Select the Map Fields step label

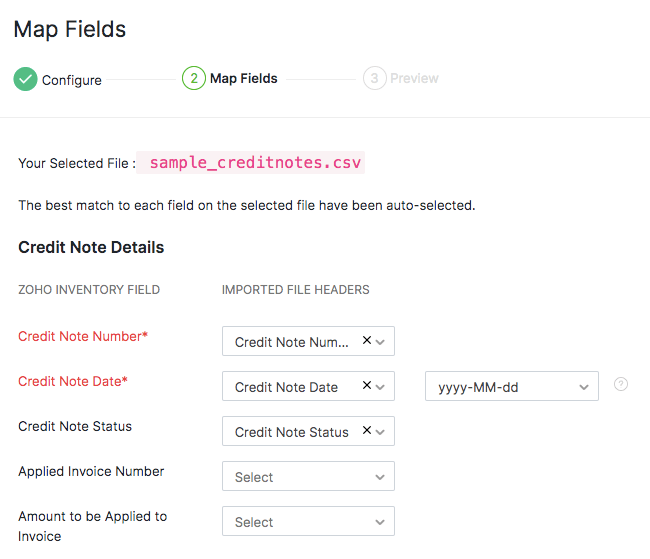244,78
